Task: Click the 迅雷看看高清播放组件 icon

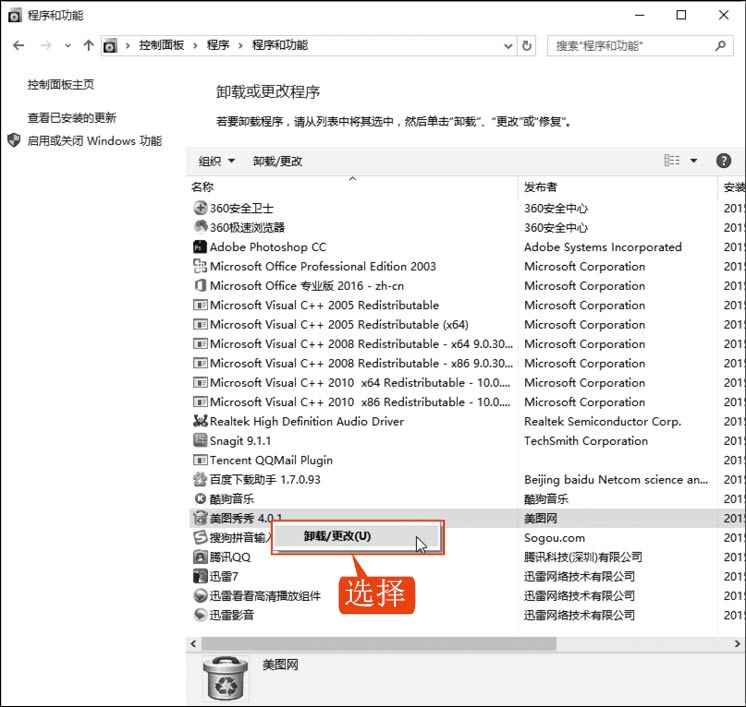Action: pyautogui.click(x=200, y=596)
